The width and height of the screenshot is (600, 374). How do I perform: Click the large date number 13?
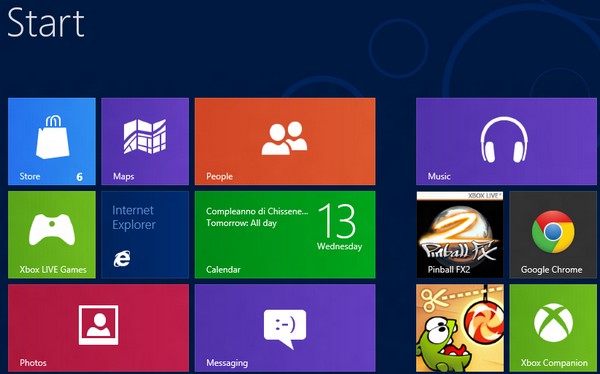tap(337, 221)
